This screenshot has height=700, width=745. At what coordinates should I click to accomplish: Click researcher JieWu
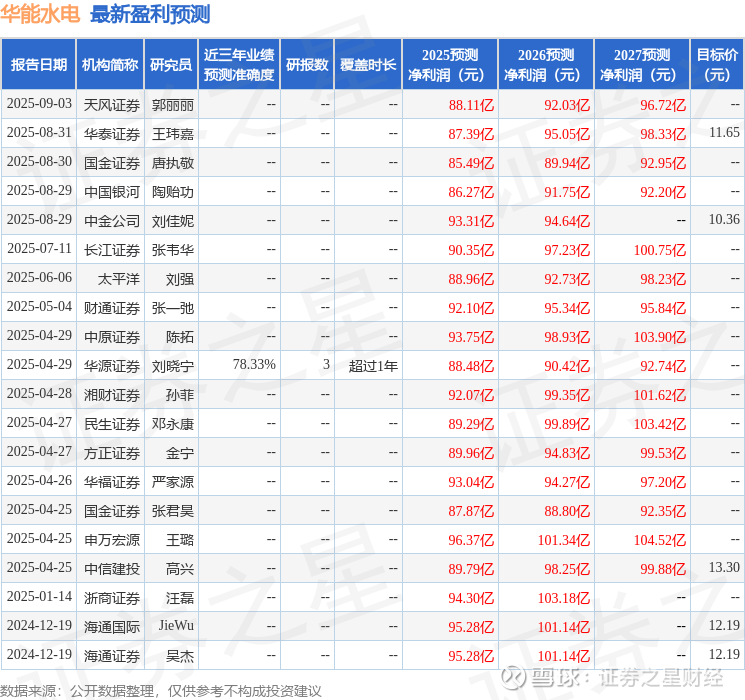coord(176,625)
